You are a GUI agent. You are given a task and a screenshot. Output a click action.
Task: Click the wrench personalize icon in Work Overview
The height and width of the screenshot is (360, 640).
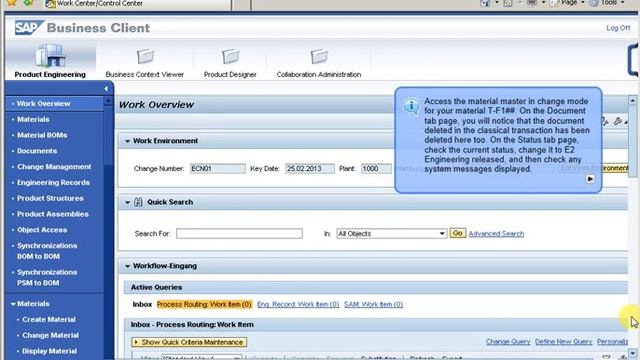coord(618,121)
